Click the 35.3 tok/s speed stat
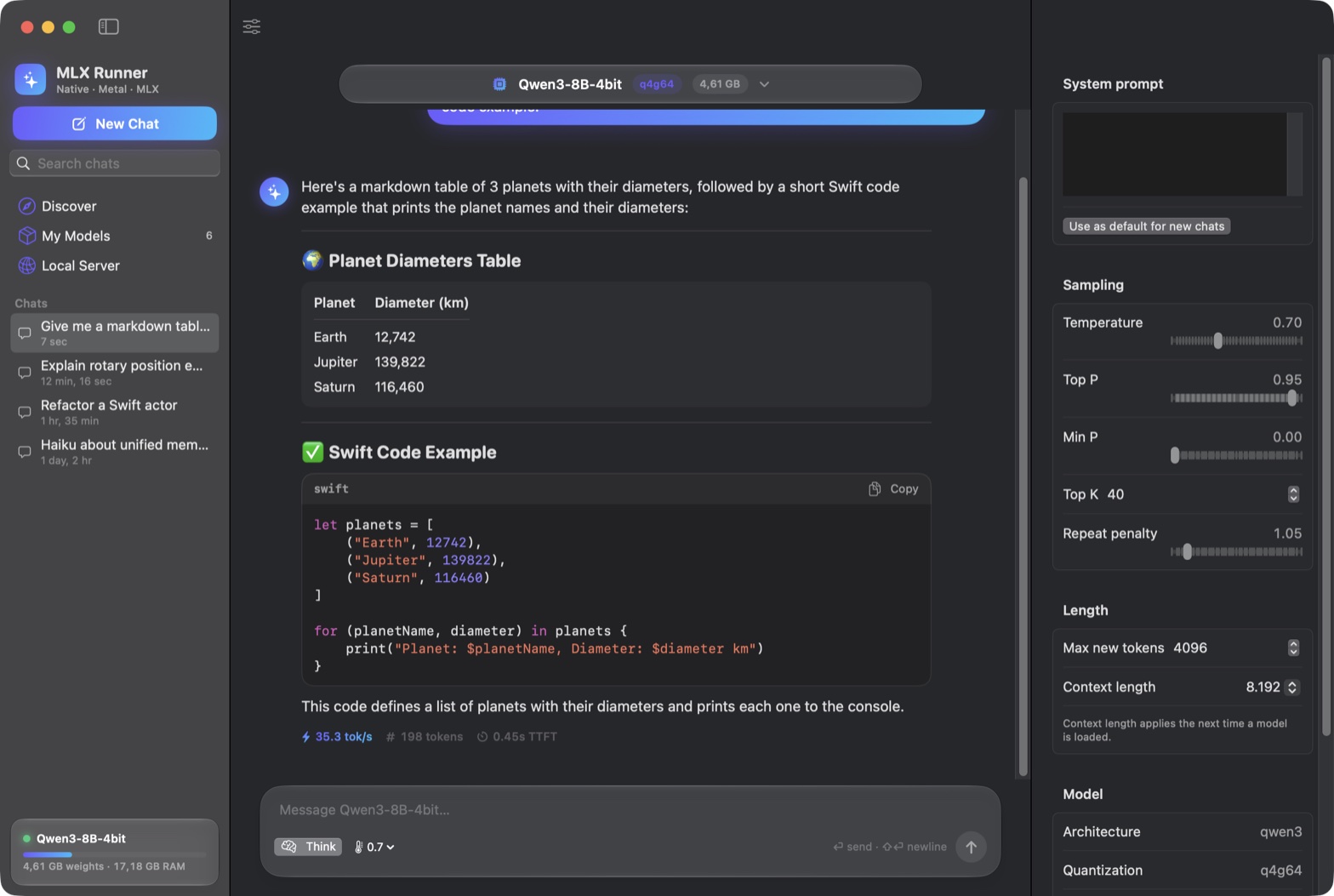The height and width of the screenshot is (896, 1334). pyautogui.click(x=337, y=737)
